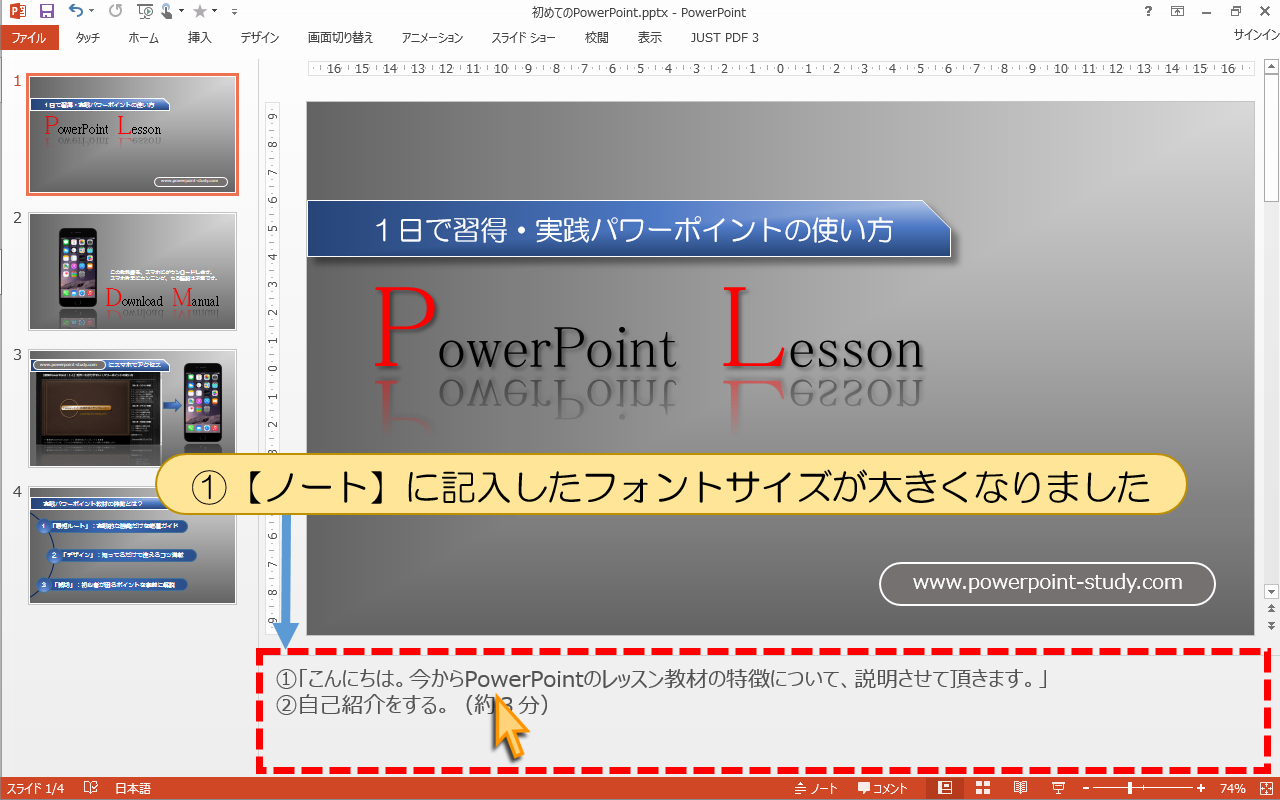Switch to Normal view in status bar
Image resolution: width=1280 pixels, height=800 pixels.
[x=945, y=789]
